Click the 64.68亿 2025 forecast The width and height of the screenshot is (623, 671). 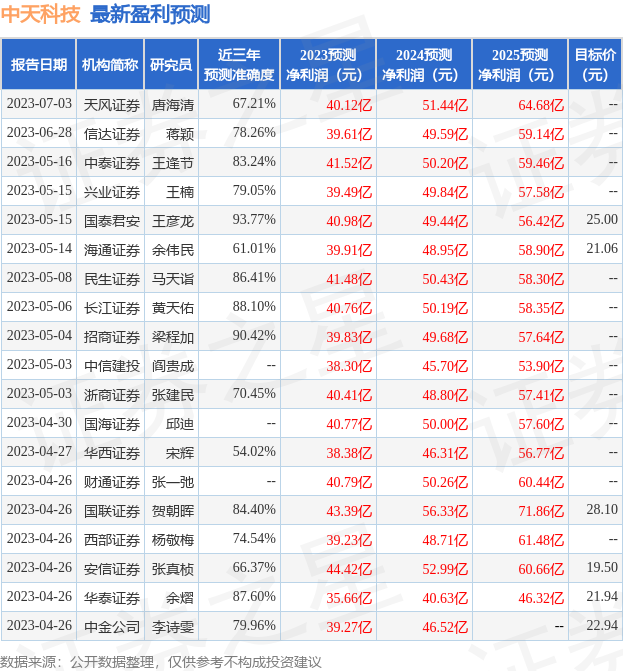541,105
